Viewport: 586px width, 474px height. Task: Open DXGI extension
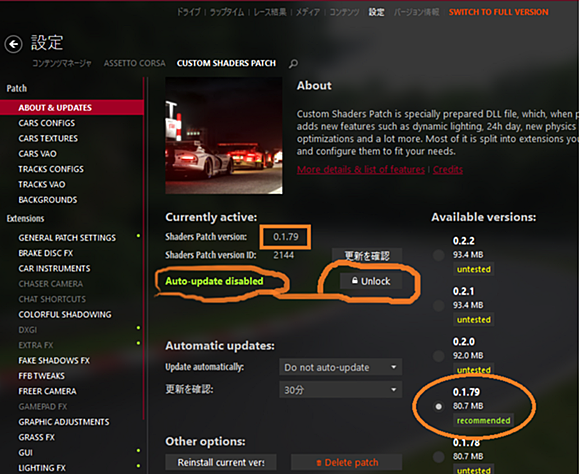point(28,330)
